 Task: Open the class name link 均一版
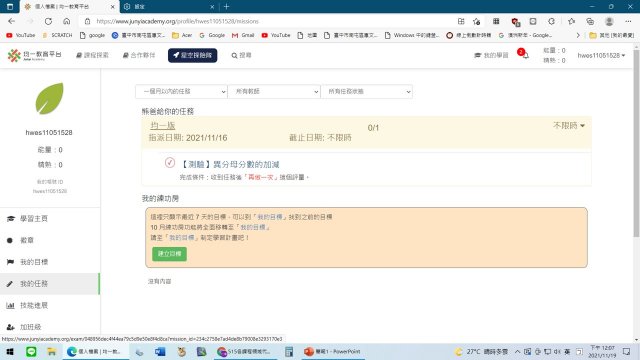162,125
